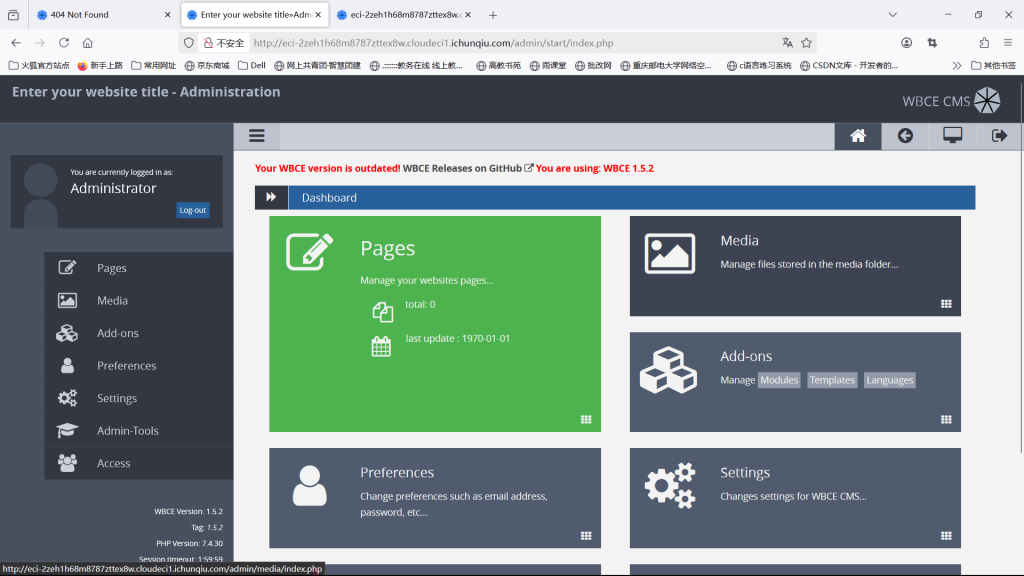Click the grid handle on Preferences tile

[586, 536]
